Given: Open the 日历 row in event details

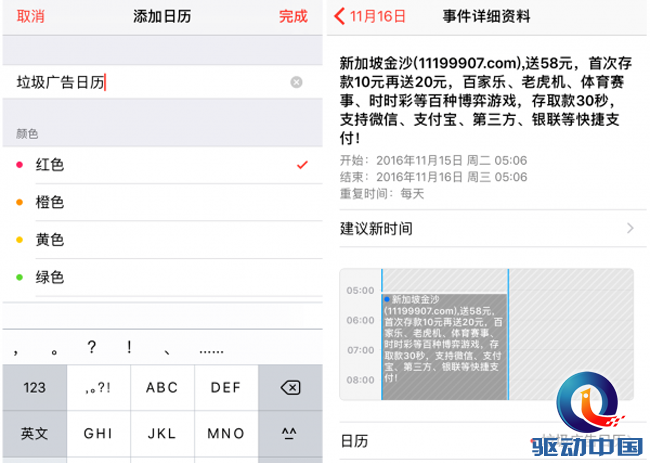Looking at the screenshot, I should coord(493,441).
